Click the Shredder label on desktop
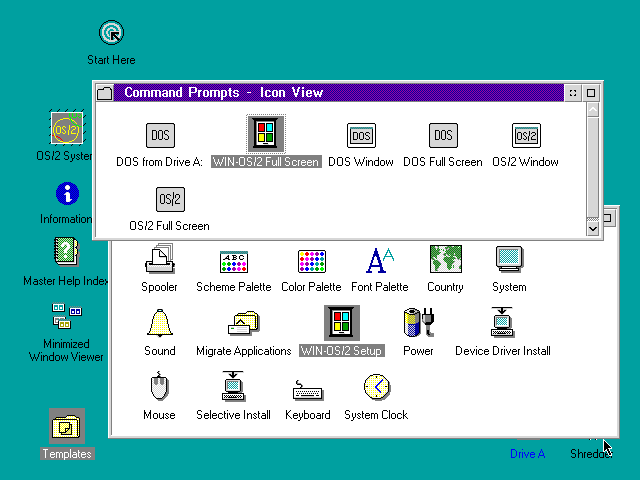Screen dimensions: 640x480 [591, 454]
